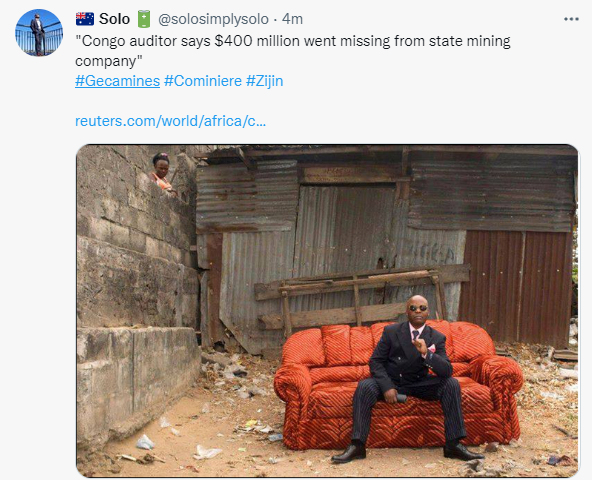This screenshot has width=592, height=480.
Task: Click the rust-red corrugated metal panel in photo
Action: click(x=515, y=289)
